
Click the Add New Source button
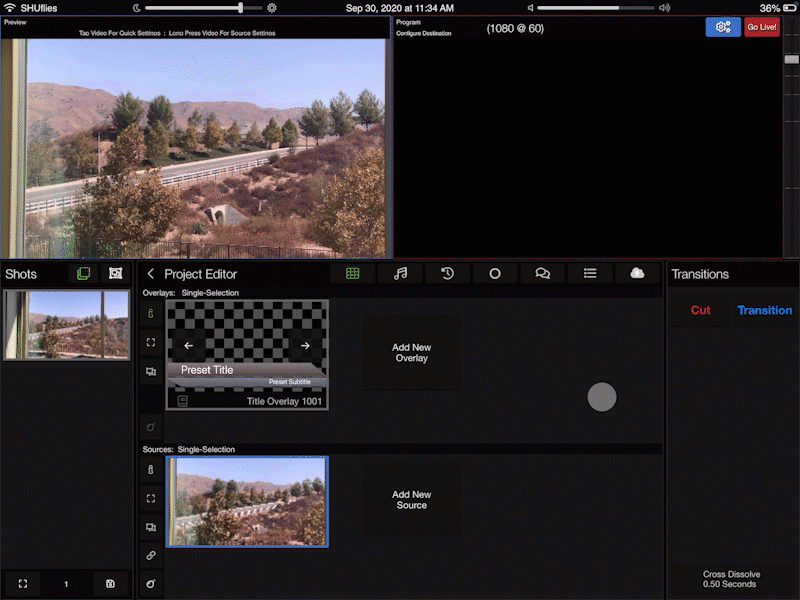pyautogui.click(x=411, y=500)
